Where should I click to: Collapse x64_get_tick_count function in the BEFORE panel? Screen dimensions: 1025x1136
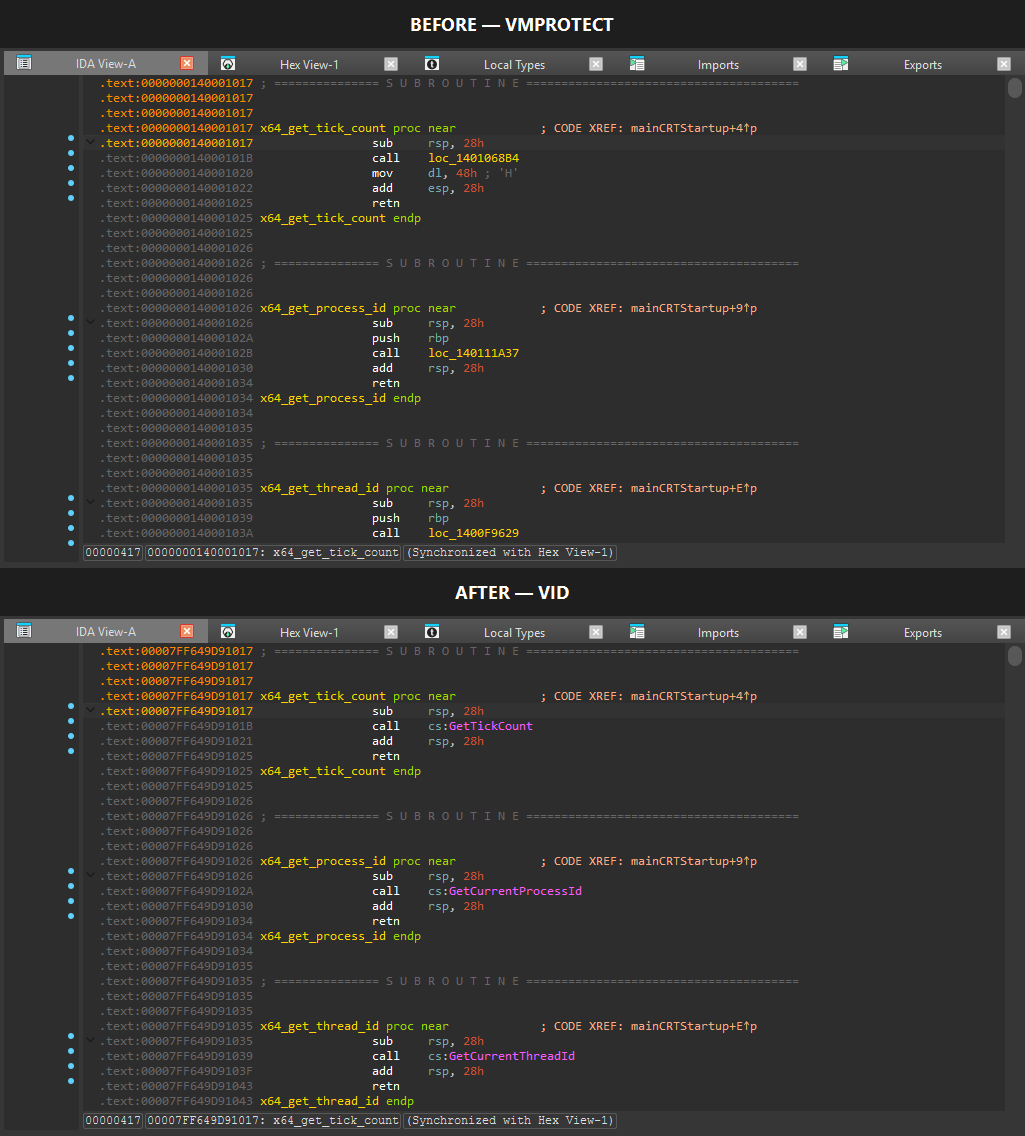tap(91, 143)
